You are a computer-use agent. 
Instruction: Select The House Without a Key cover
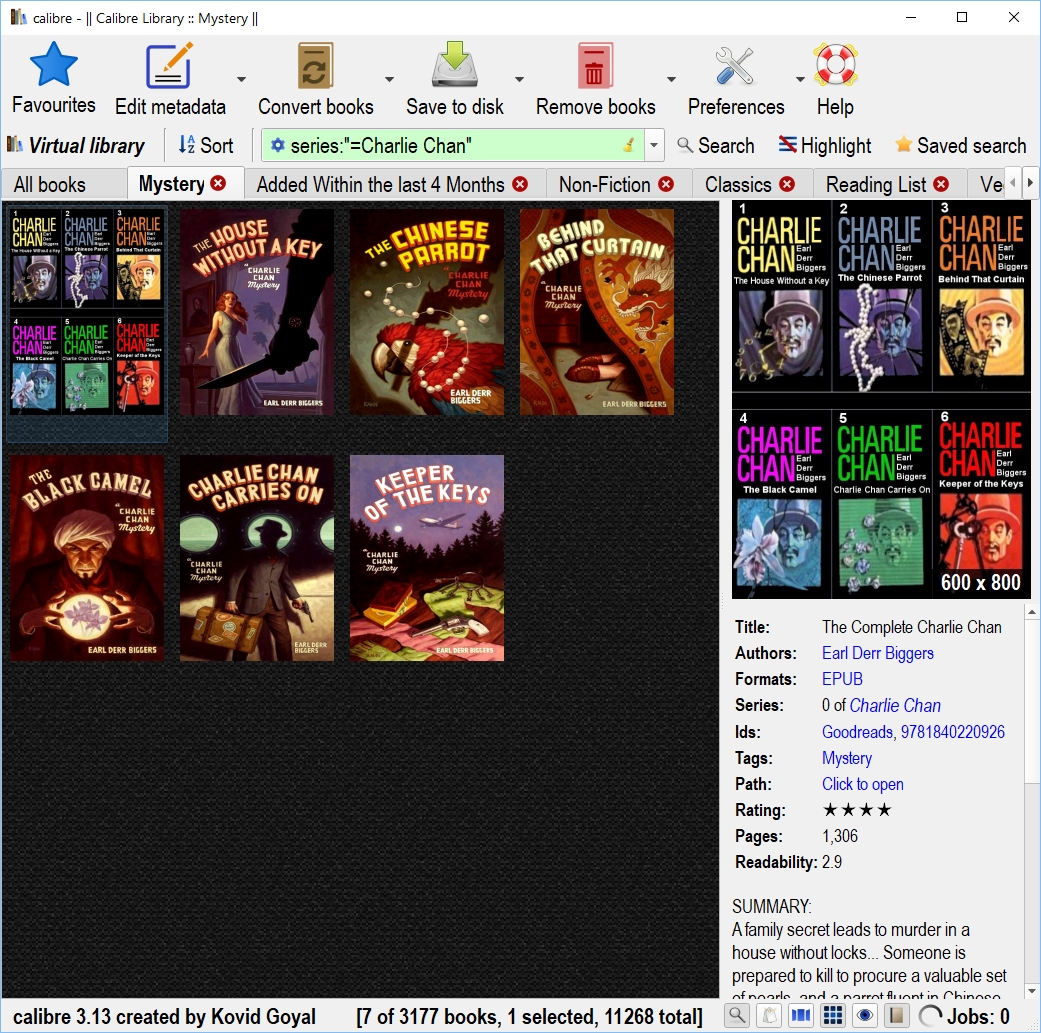click(x=257, y=312)
